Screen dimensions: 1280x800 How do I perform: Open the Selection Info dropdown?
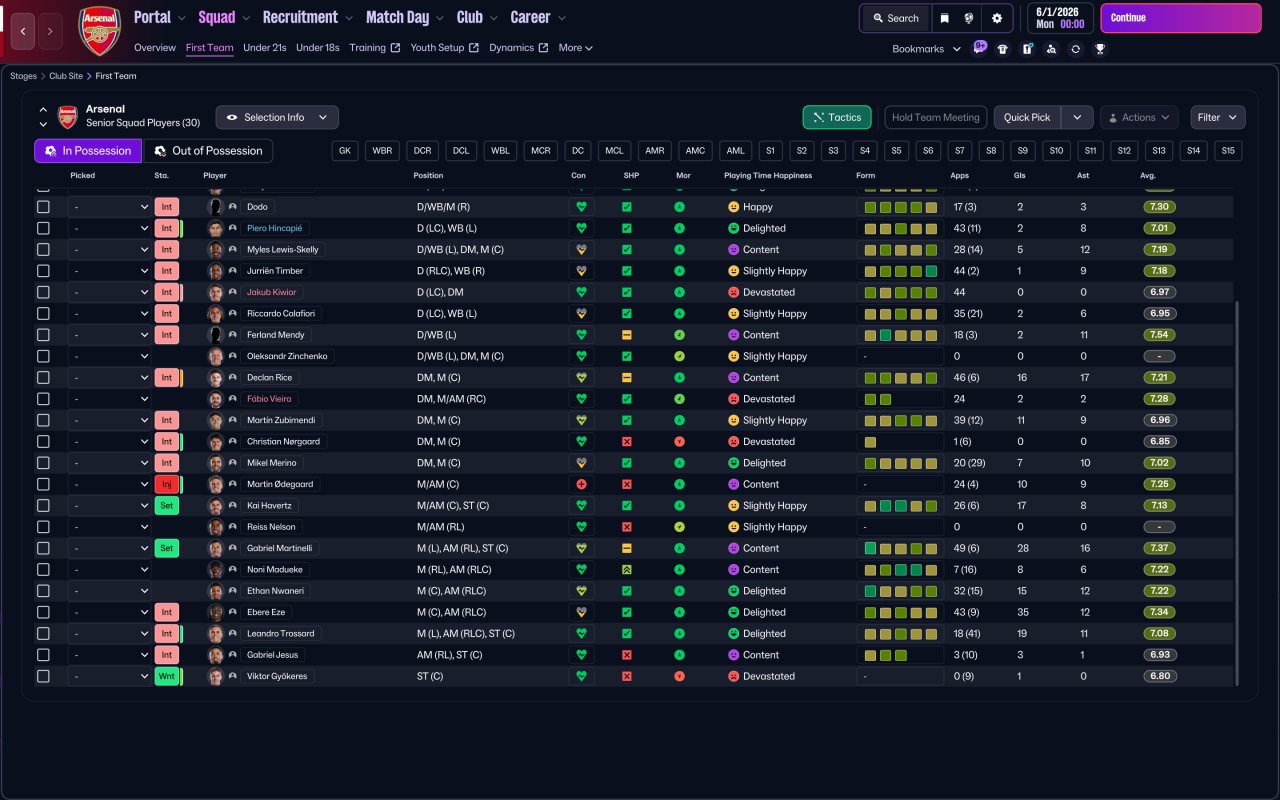click(x=277, y=117)
